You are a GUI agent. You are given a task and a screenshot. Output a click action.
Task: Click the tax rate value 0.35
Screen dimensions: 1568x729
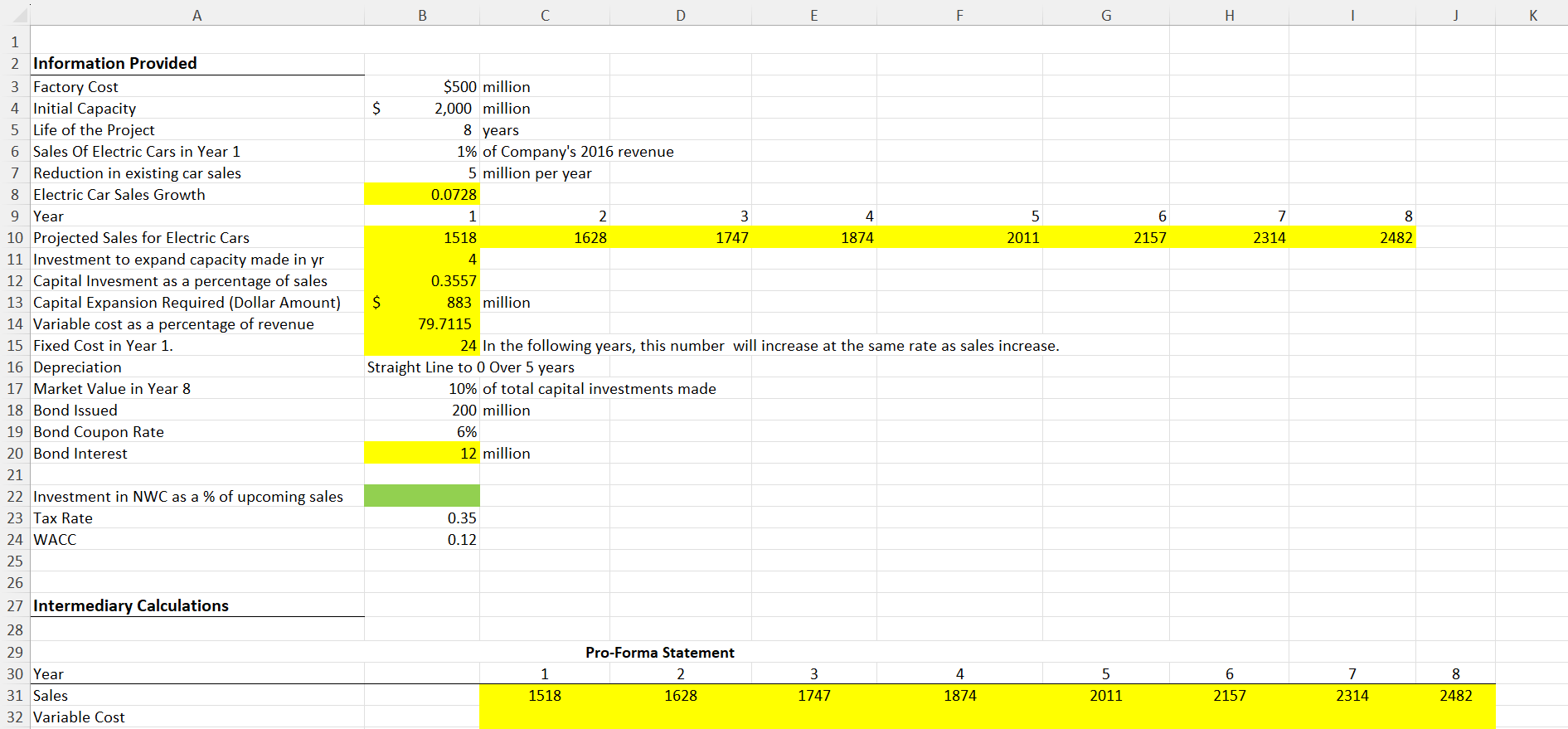(x=422, y=518)
